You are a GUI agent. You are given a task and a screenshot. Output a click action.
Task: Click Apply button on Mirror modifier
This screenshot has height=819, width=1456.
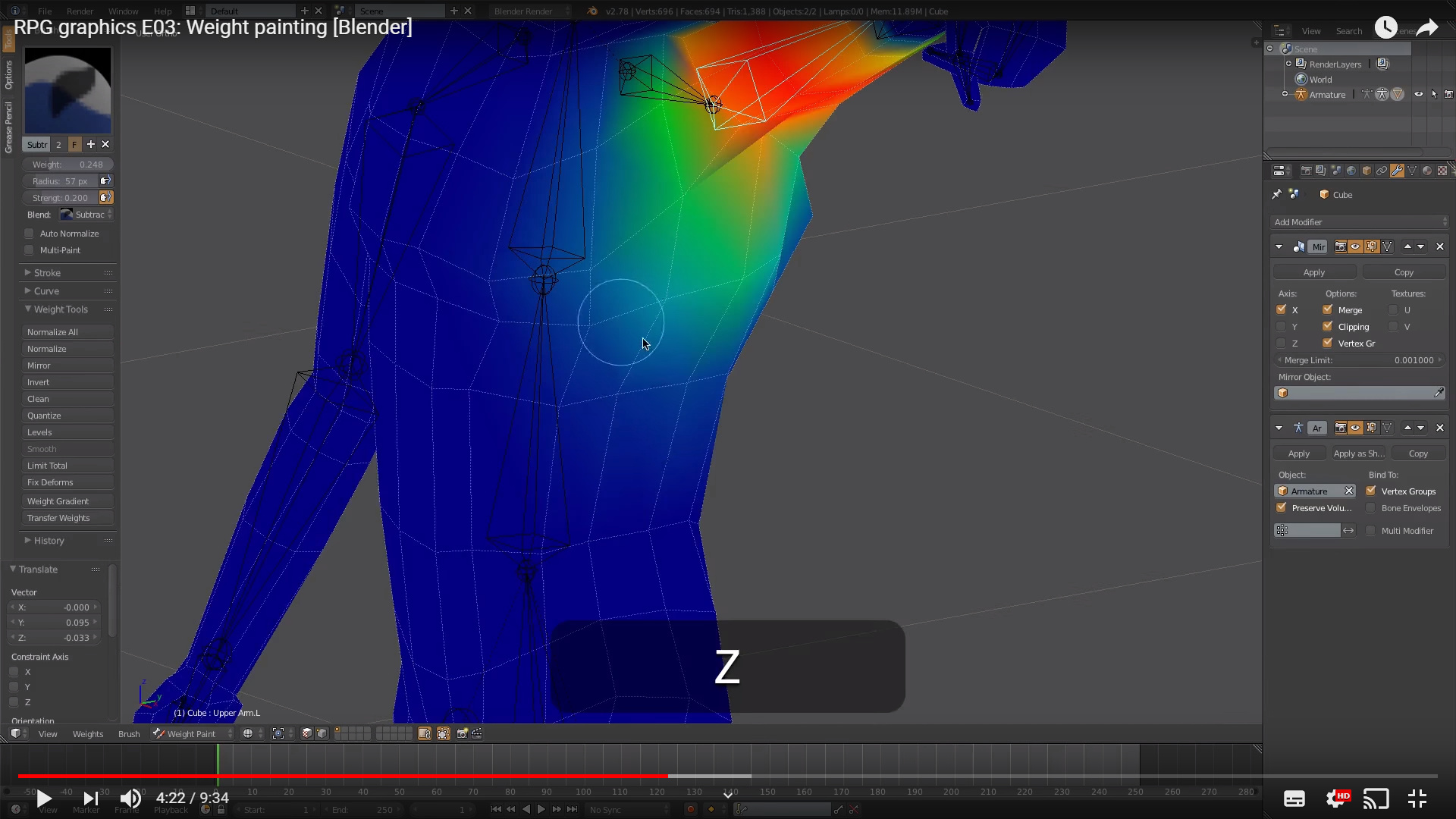pos(1314,272)
